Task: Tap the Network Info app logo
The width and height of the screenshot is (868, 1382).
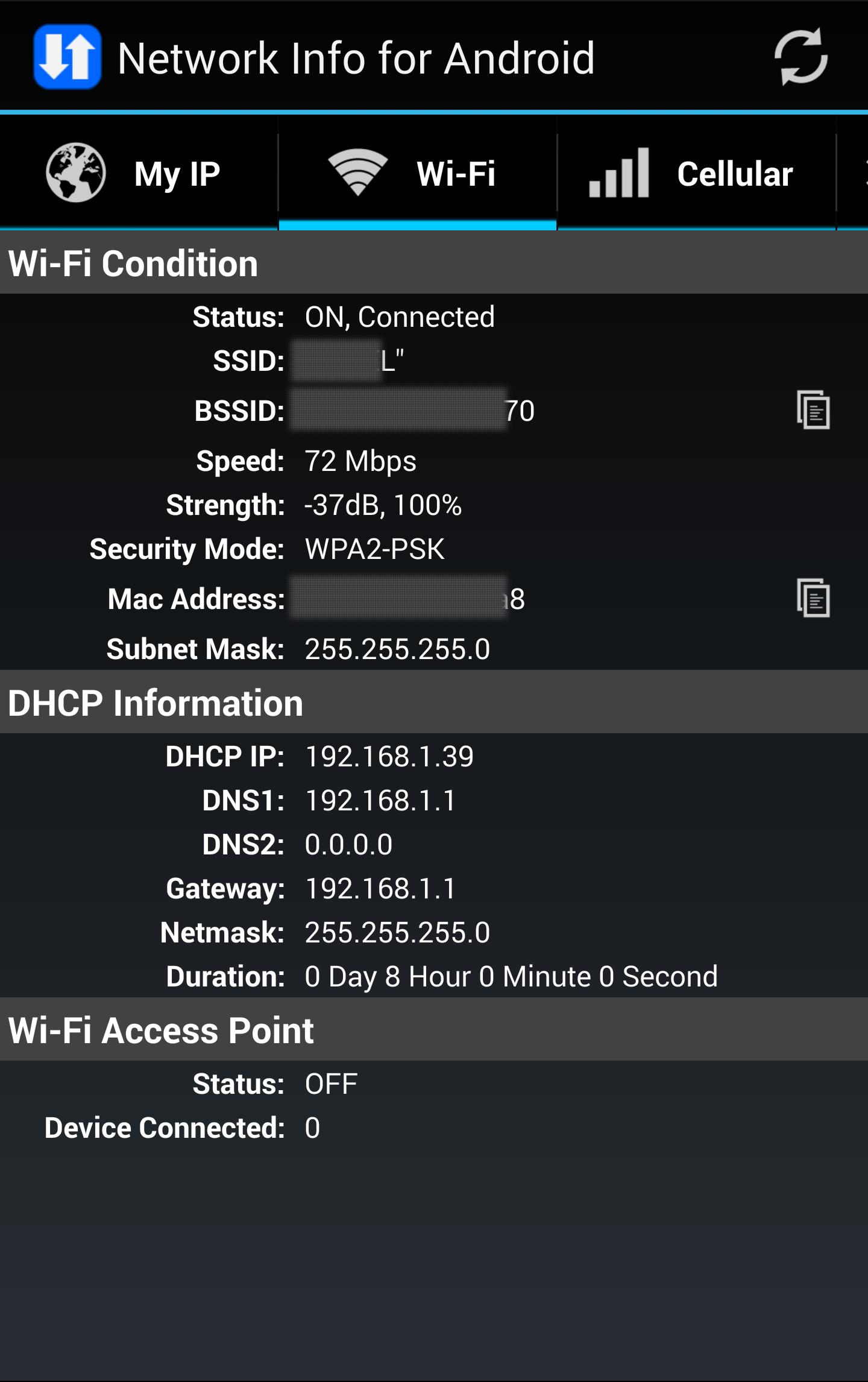Action: click(67, 57)
